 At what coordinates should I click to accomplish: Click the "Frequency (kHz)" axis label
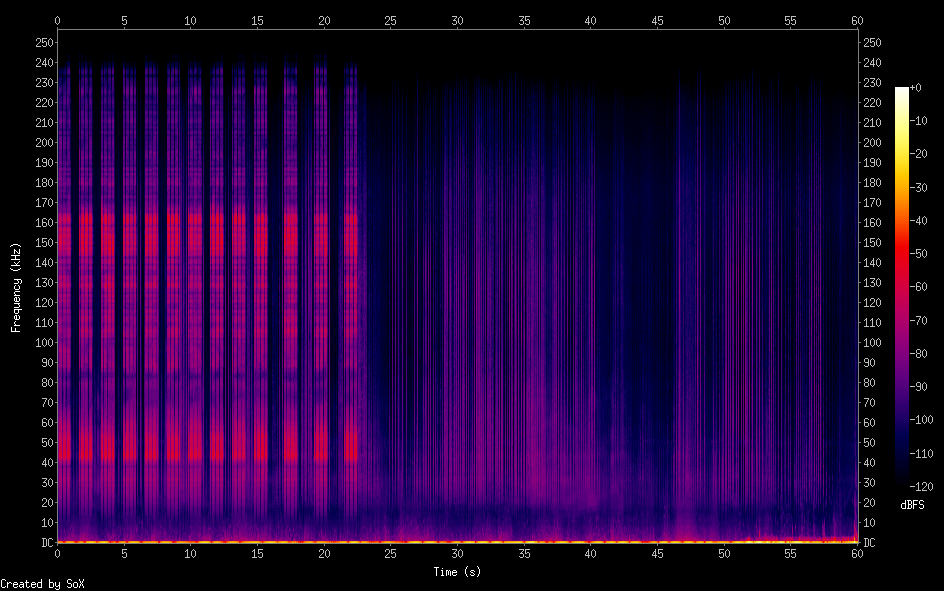[16, 287]
